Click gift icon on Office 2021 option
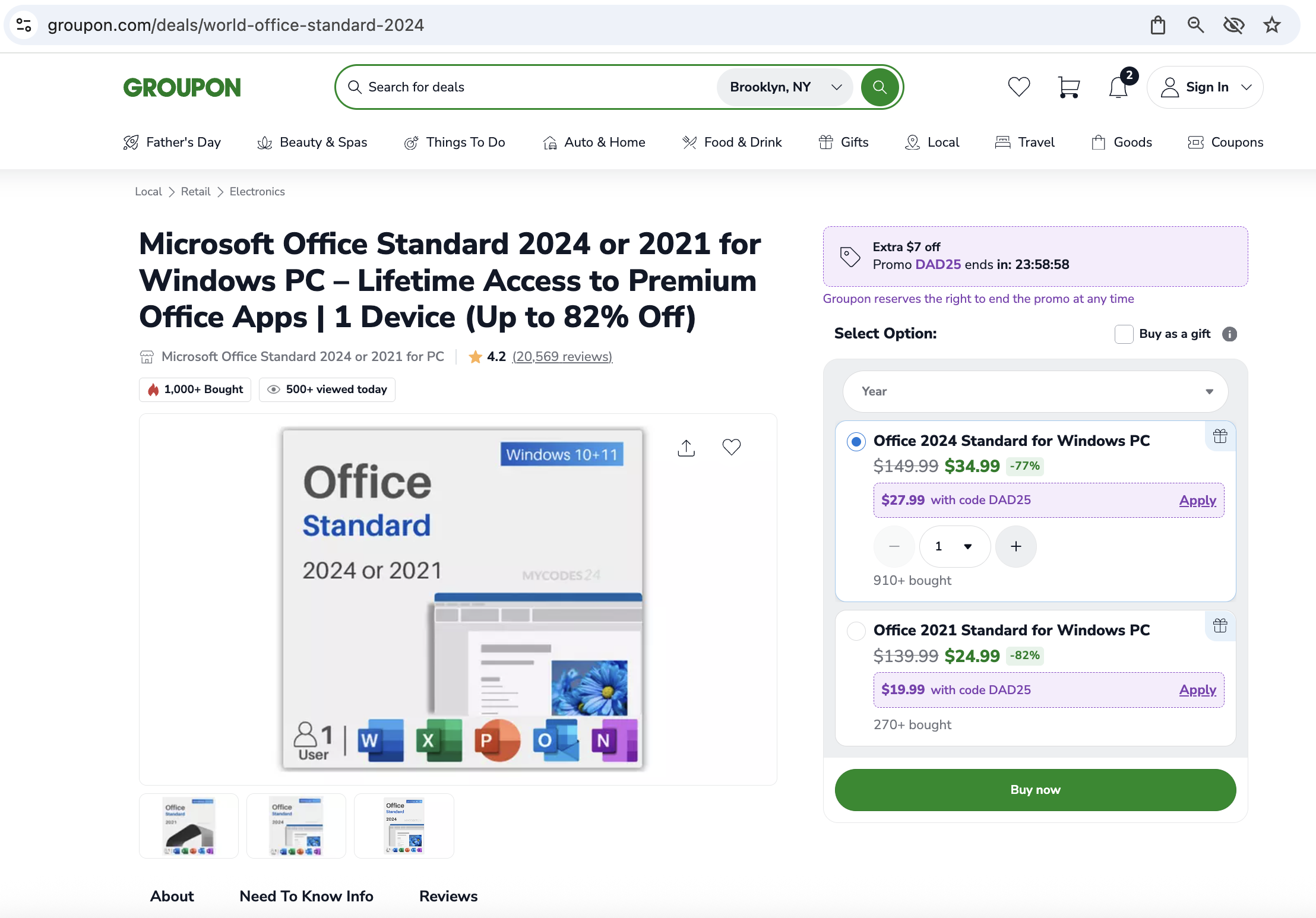Viewport: 1316px width, 918px height. click(x=1220, y=626)
